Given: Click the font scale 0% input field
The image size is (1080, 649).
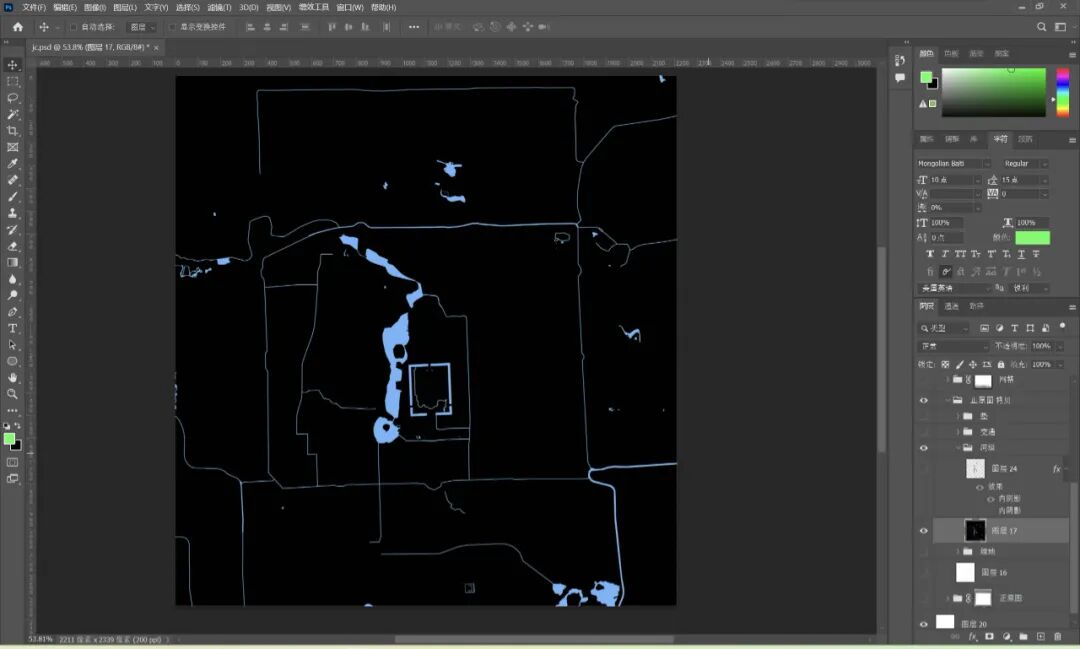Looking at the screenshot, I should click(953, 207).
